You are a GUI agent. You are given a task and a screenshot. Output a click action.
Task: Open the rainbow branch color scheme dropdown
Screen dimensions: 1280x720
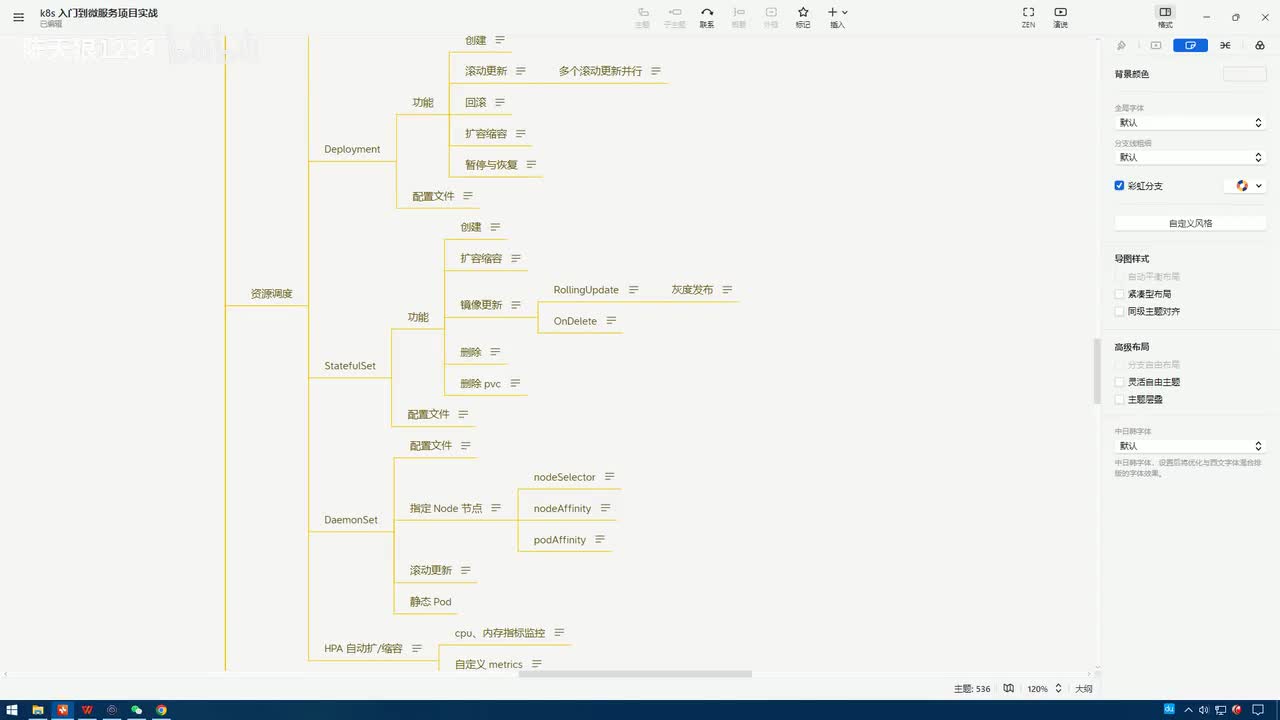1245,186
